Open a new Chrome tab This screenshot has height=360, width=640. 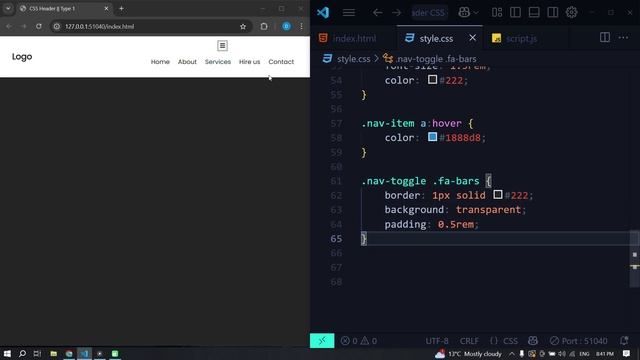point(121,9)
